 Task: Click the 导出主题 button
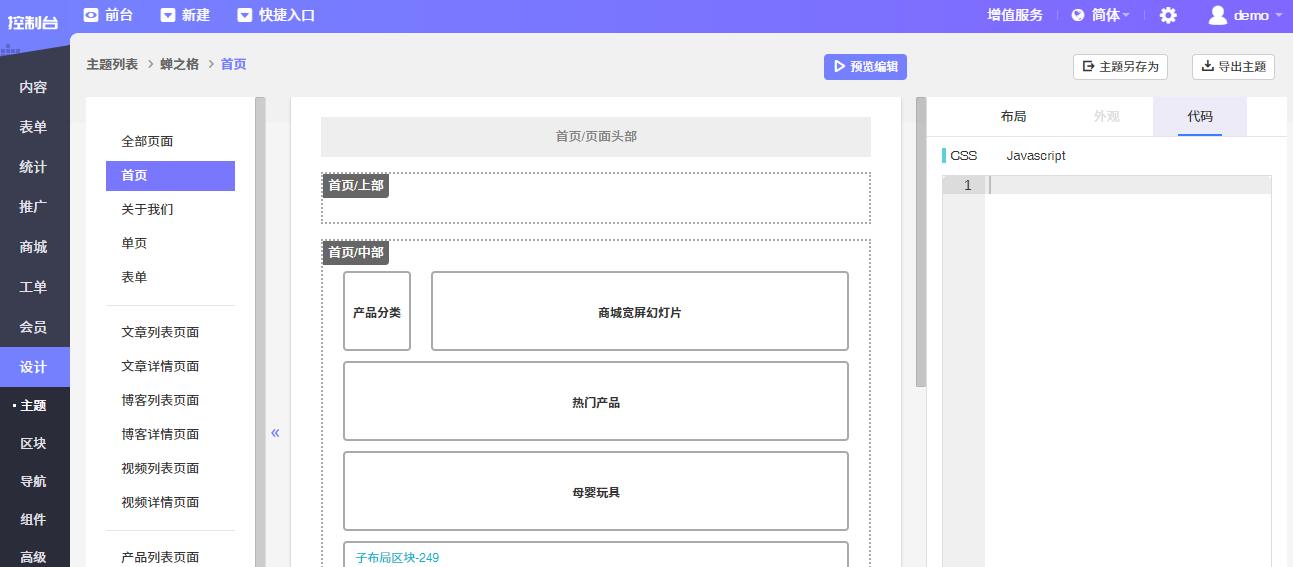click(x=1233, y=66)
